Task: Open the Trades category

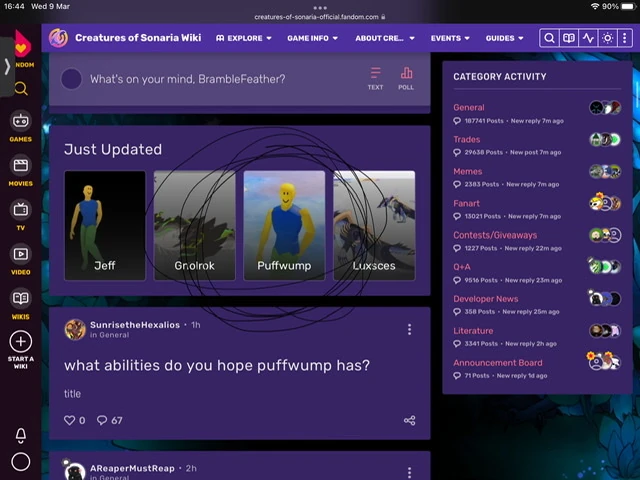Action: (467, 139)
